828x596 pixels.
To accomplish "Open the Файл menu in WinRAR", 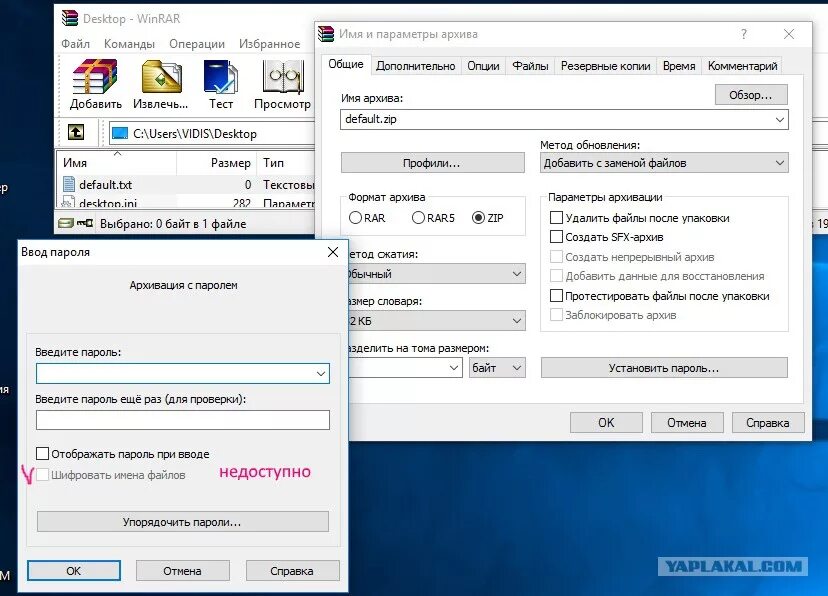I will pyautogui.click(x=76, y=44).
